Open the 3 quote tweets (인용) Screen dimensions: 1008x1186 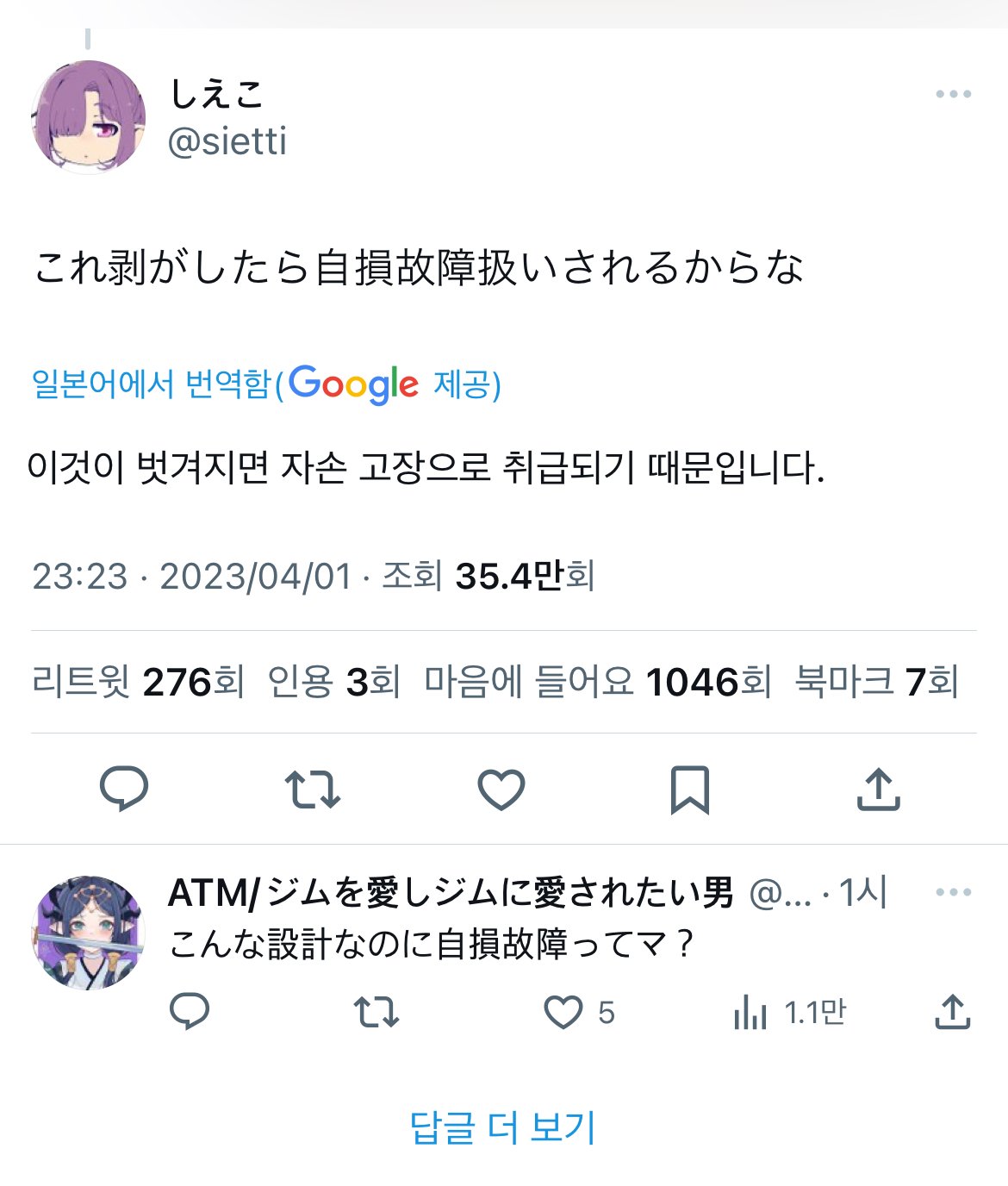[x=334, y=682]
